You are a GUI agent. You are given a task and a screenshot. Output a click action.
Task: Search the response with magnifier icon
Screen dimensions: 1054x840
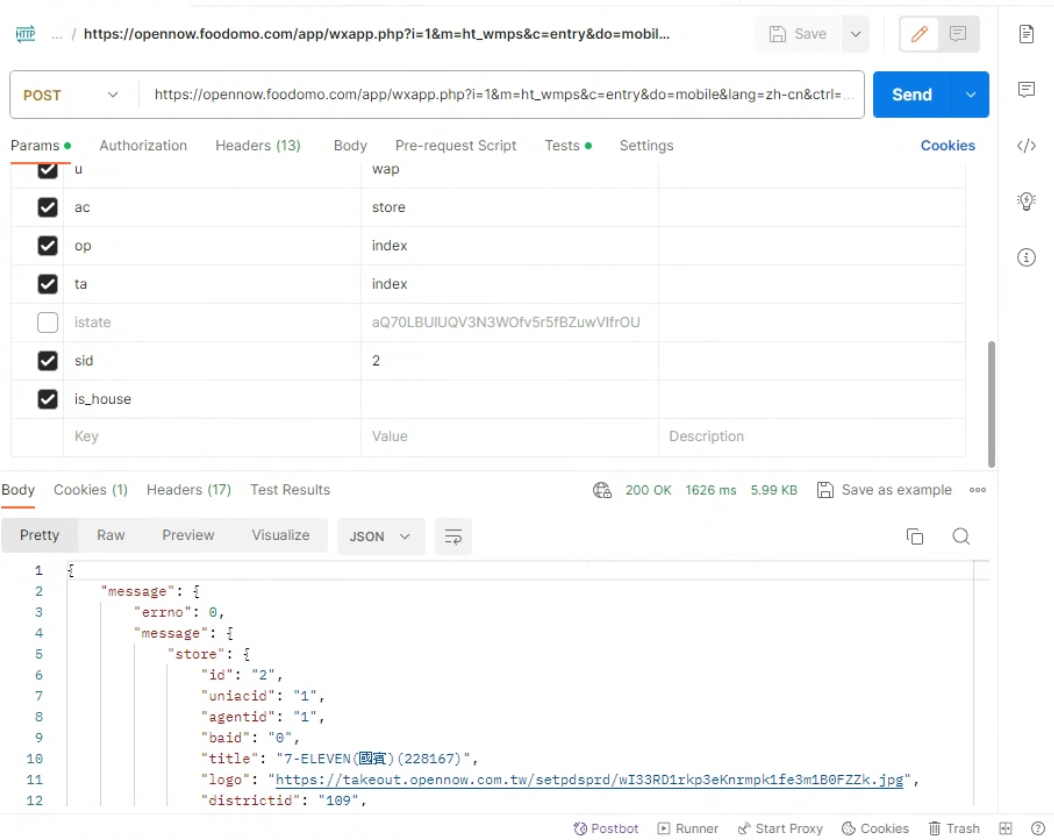pyautogui.click(x=961, y=537)
